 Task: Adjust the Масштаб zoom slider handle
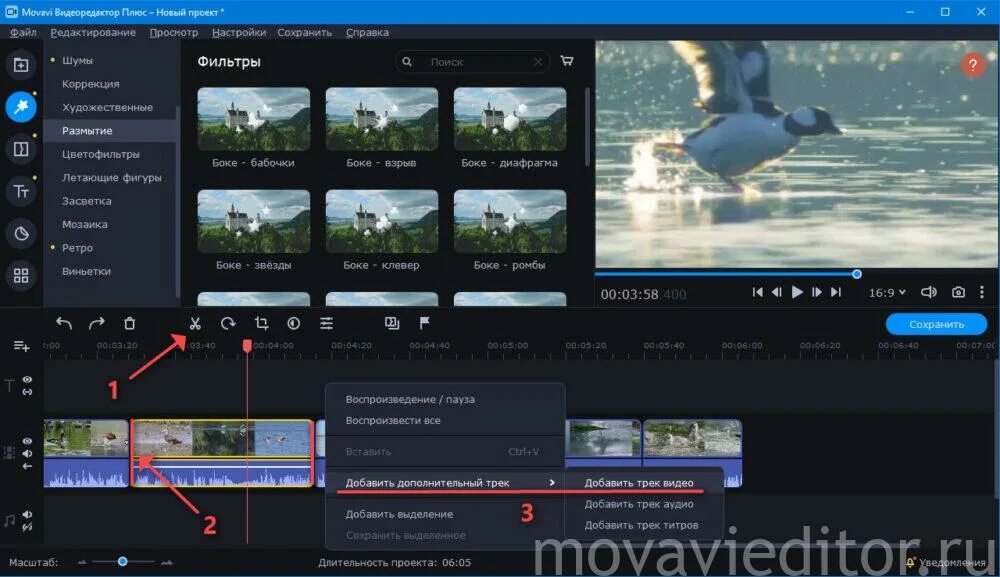(122, 562)
